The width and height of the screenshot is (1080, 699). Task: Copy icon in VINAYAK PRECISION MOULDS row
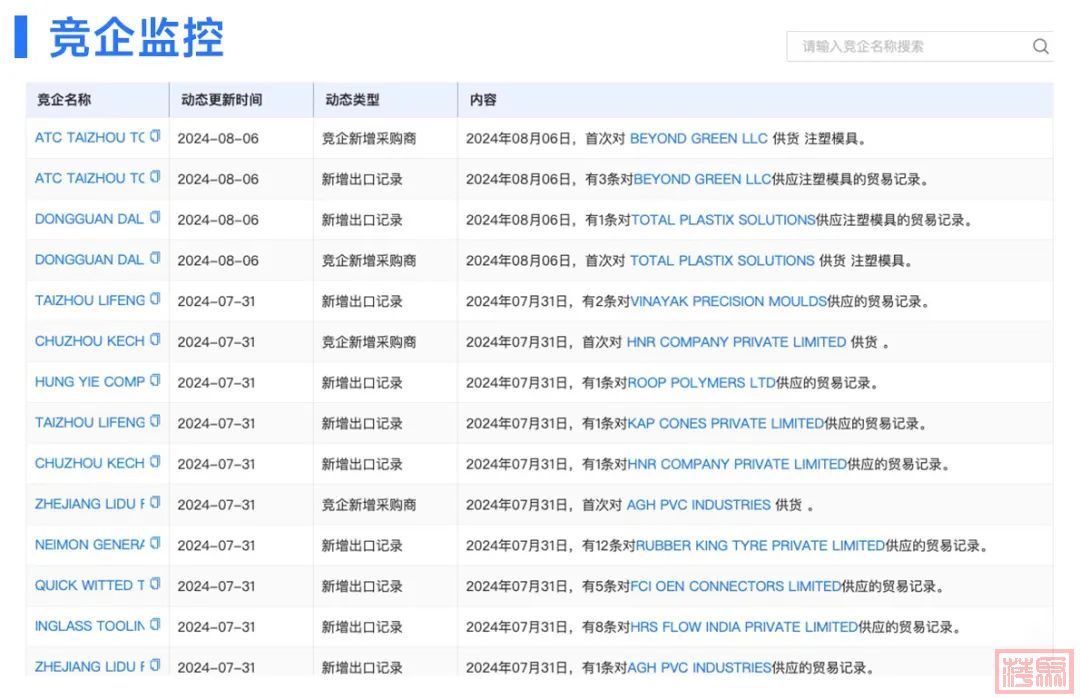(155, 298)
